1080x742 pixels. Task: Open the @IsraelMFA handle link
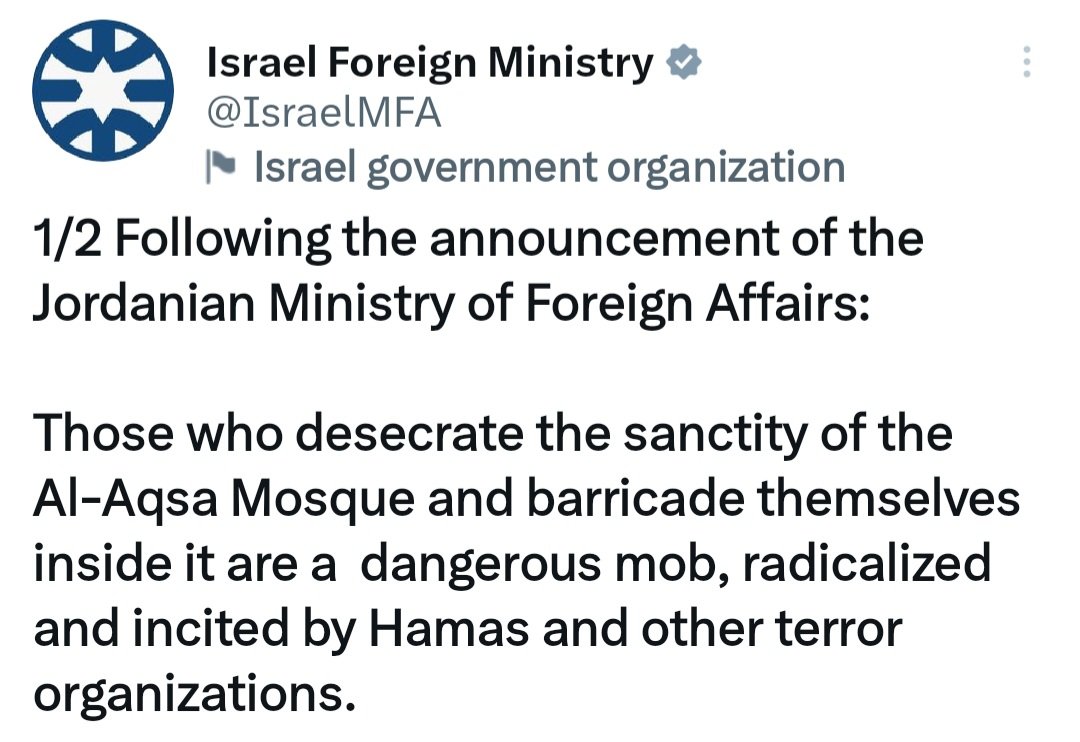(323, 114)
